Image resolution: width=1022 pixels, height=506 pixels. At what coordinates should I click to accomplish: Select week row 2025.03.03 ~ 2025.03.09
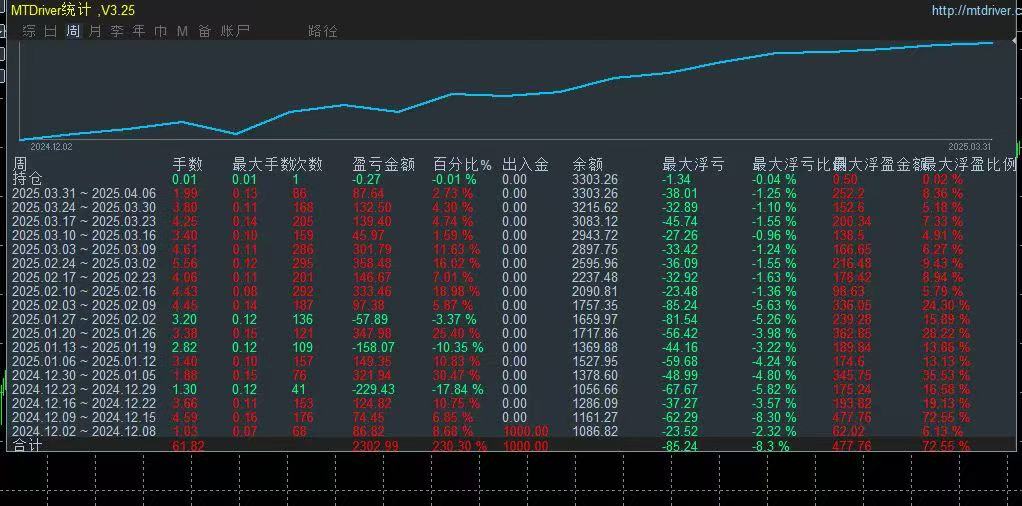click(x=85, y=249)
